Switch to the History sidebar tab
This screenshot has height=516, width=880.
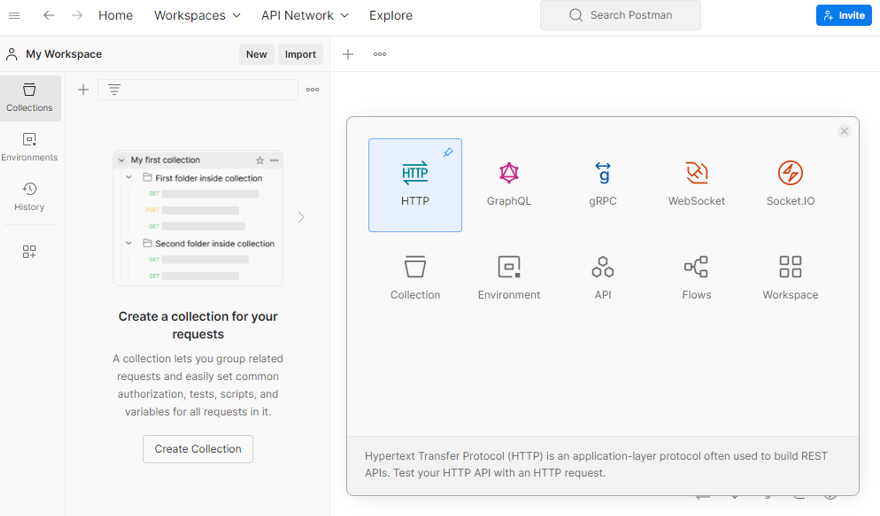(x=29, y=196)
